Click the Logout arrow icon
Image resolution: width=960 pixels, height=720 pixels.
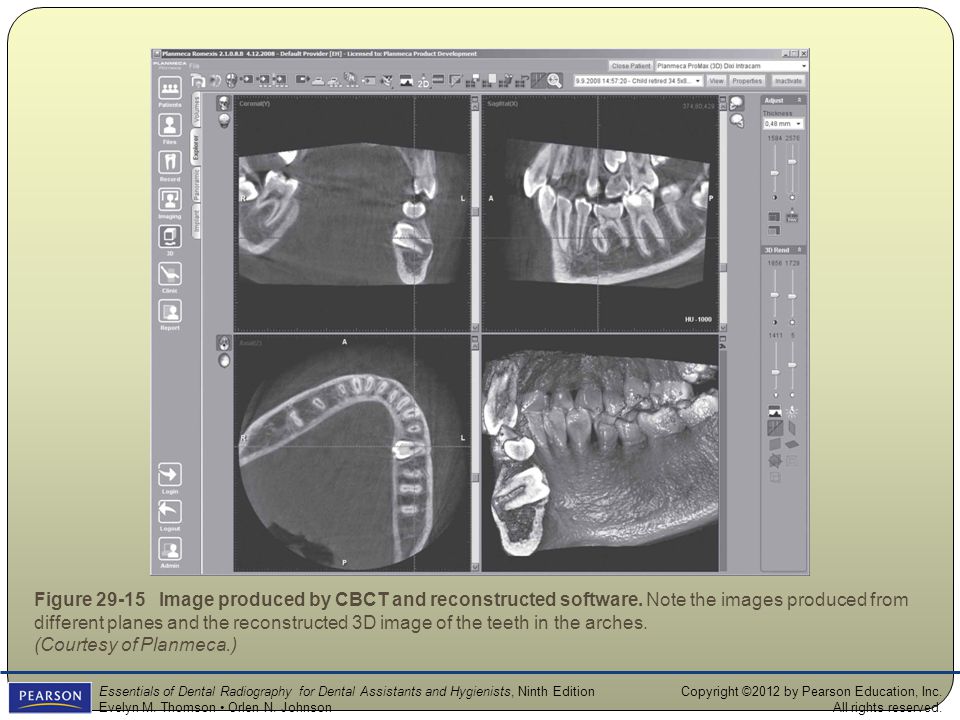point(170,512)
